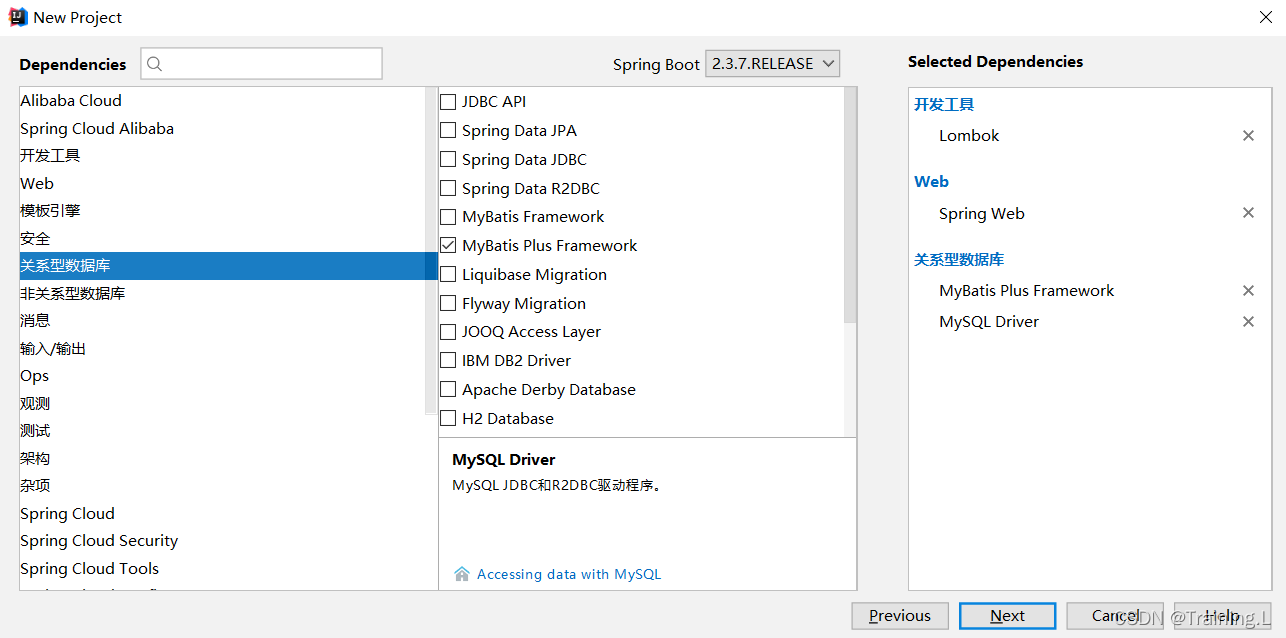Check the JOOQ Access Layer checkbox

pyautogui.click(x=448, y=332)
